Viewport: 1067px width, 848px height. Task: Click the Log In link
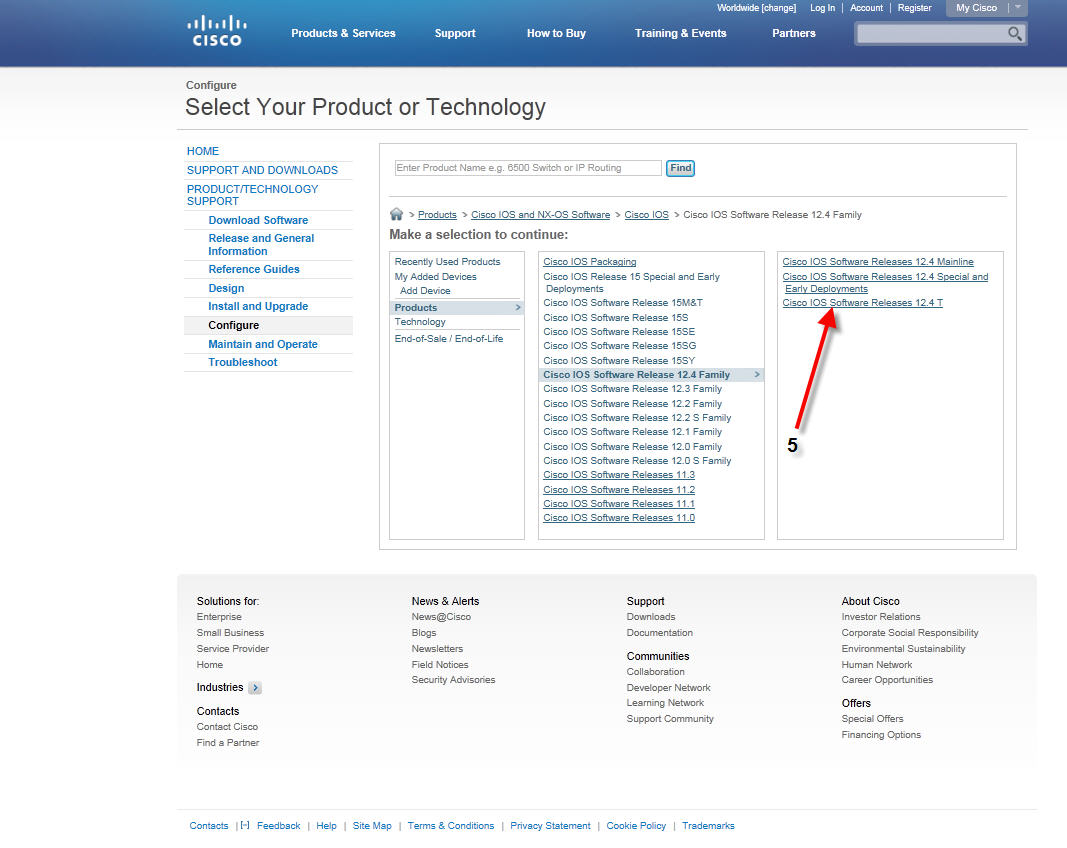pos(822,8)
